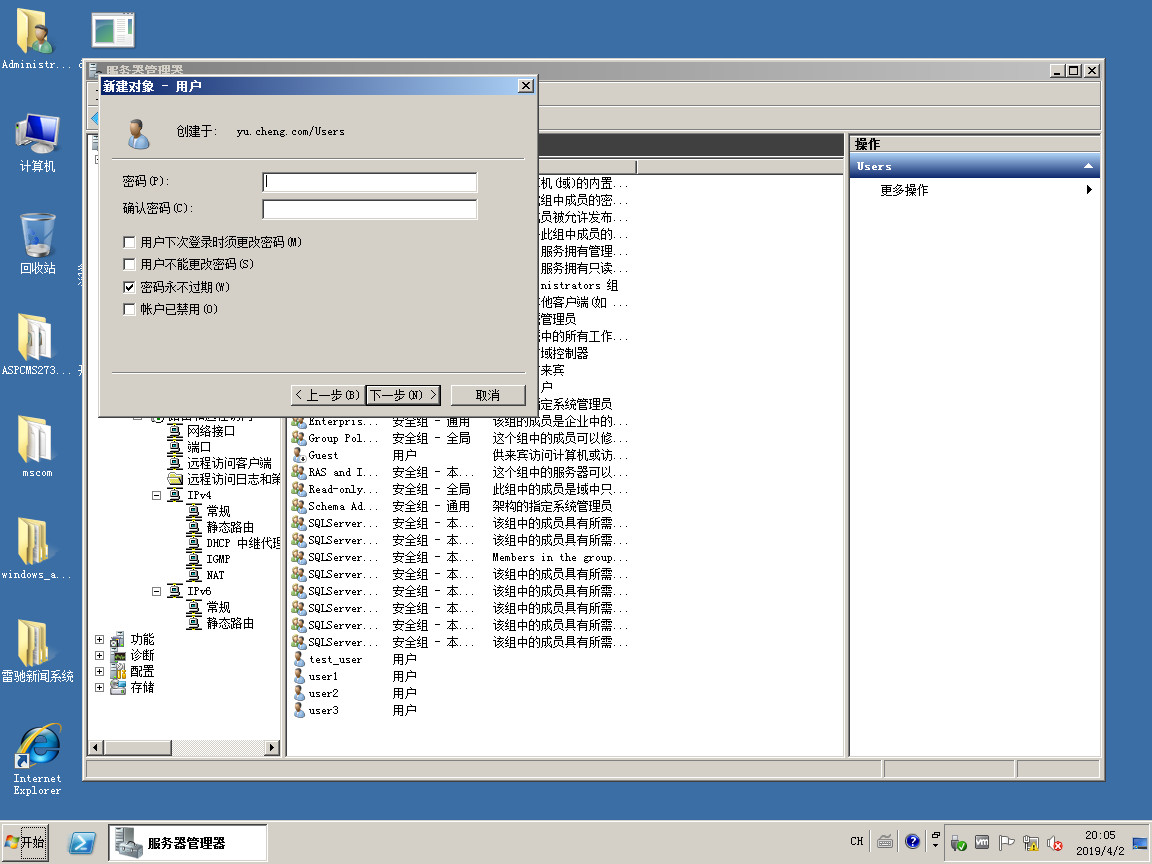Select the Guest user entry
This screenshot has height=864, width=1152.
(323, 455)
